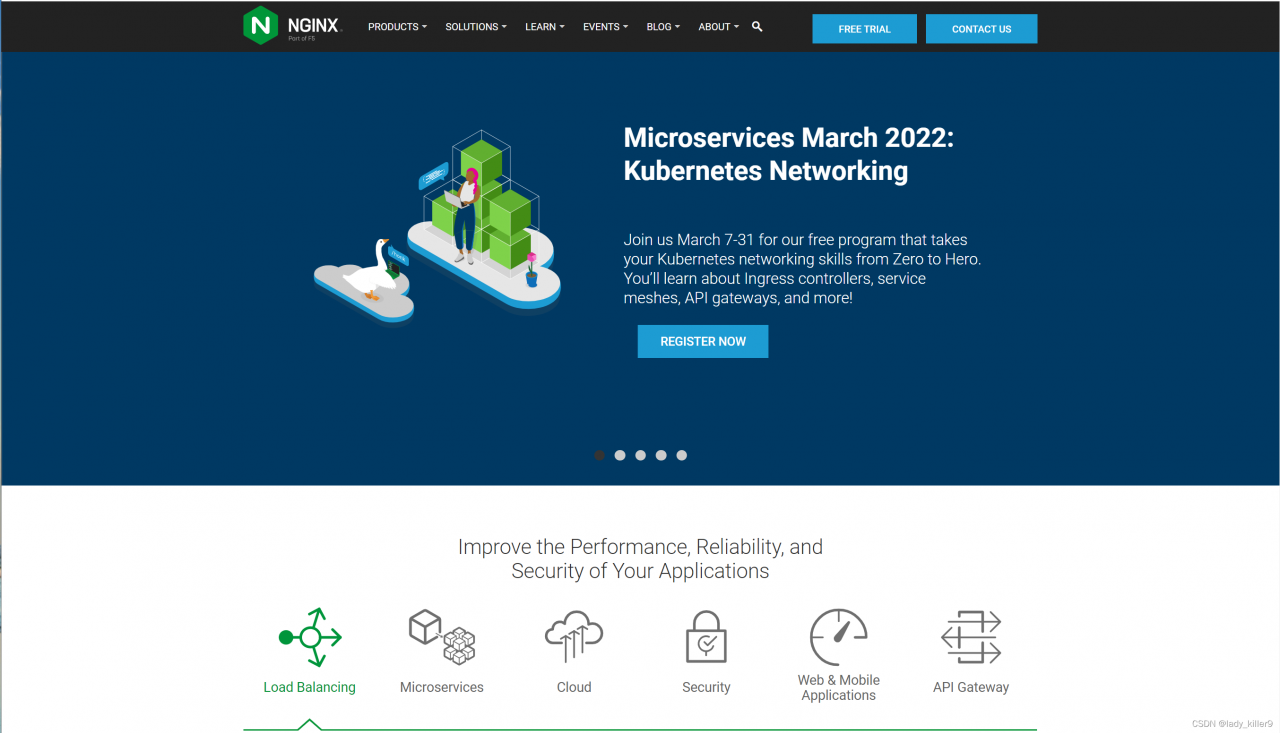Image resolution: width=1280 pixels, height=733 pixels.
Task: Select the Security padlock icon
Action: (x=706, y=637)
